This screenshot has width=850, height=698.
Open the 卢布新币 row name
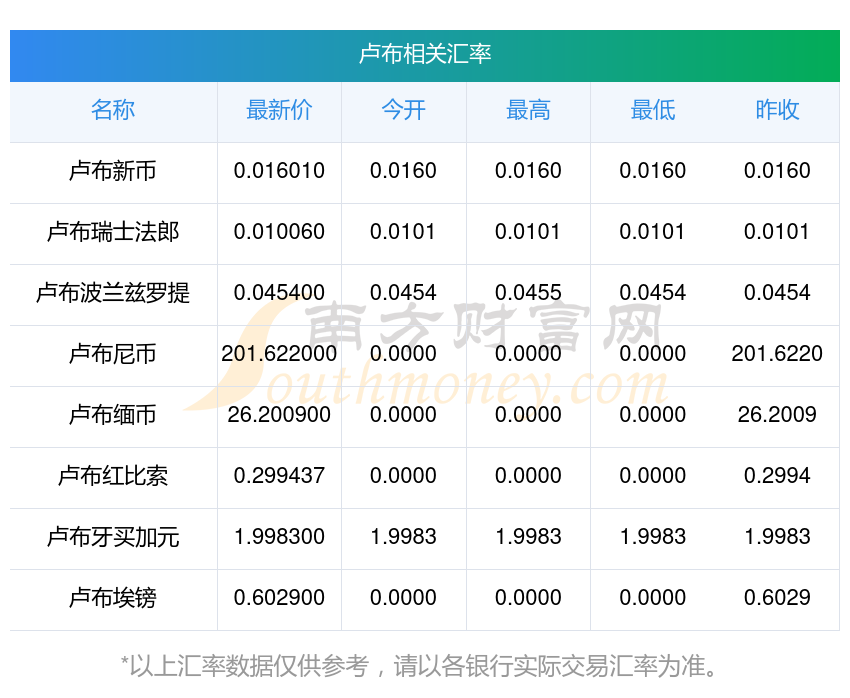113,171
